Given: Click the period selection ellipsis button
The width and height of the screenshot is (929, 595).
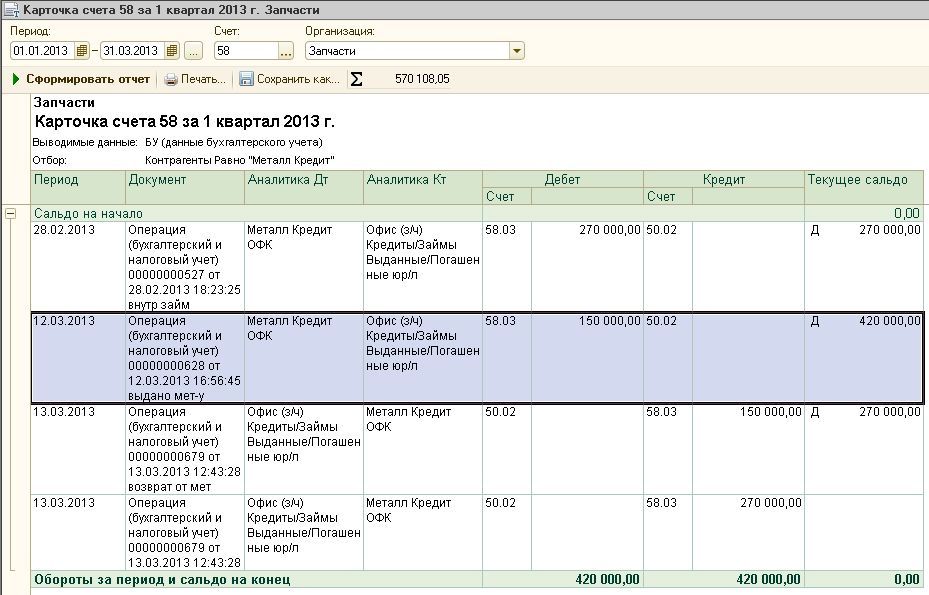Looking at the screenshot, I should coord(193,51).
